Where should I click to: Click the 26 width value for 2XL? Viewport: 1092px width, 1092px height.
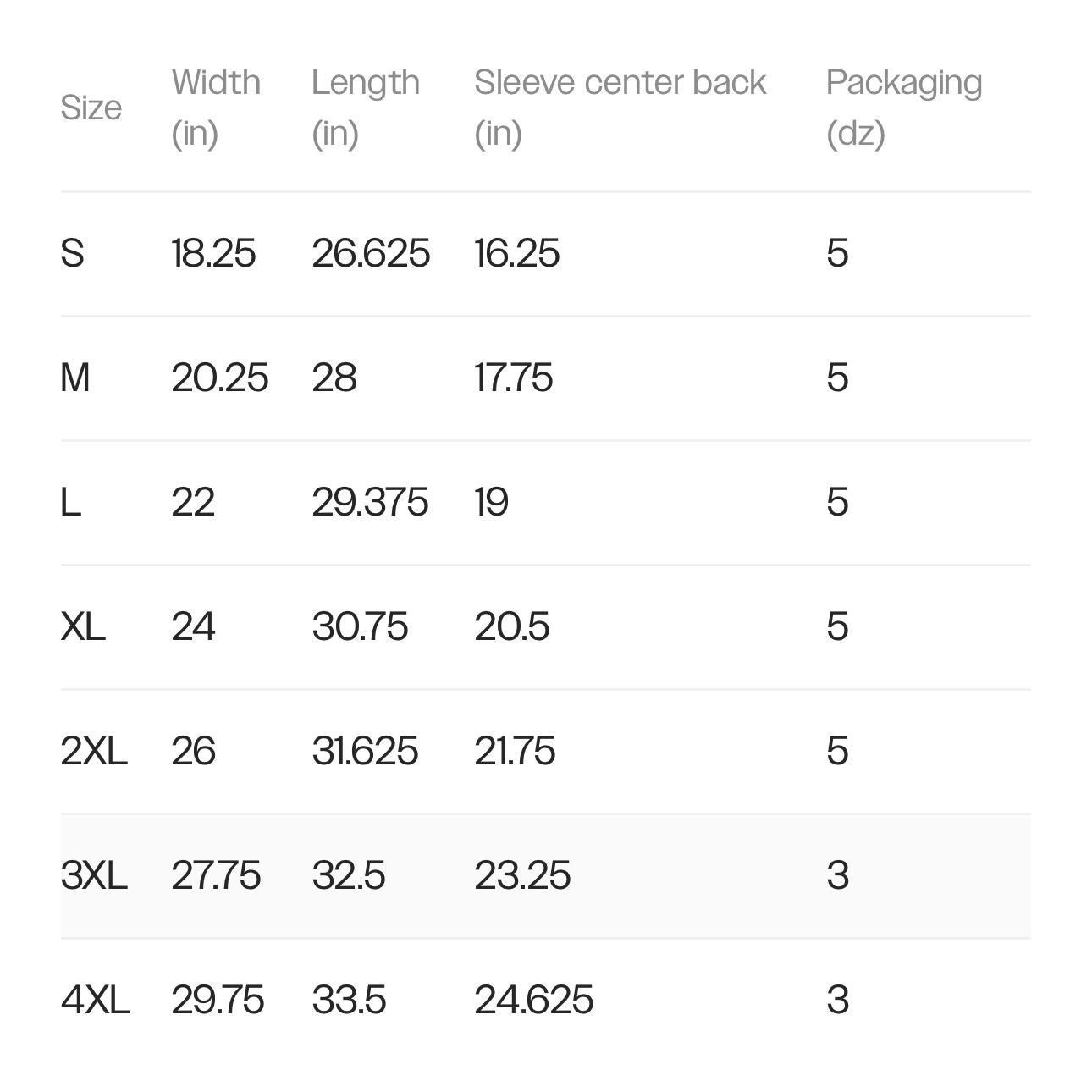(193, 751)
